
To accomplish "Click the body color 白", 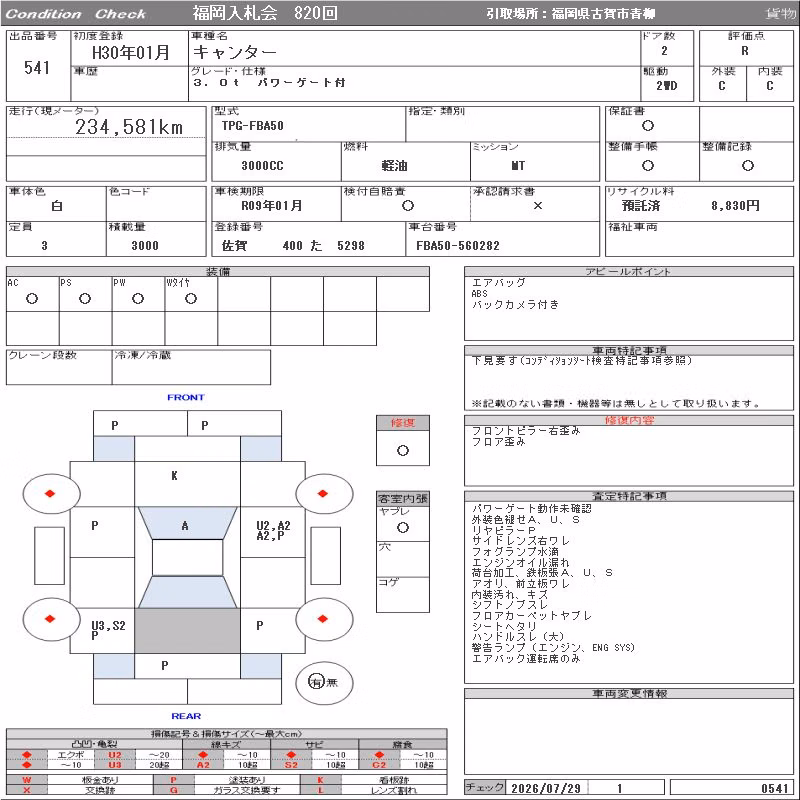I will [x=57, y=206].
